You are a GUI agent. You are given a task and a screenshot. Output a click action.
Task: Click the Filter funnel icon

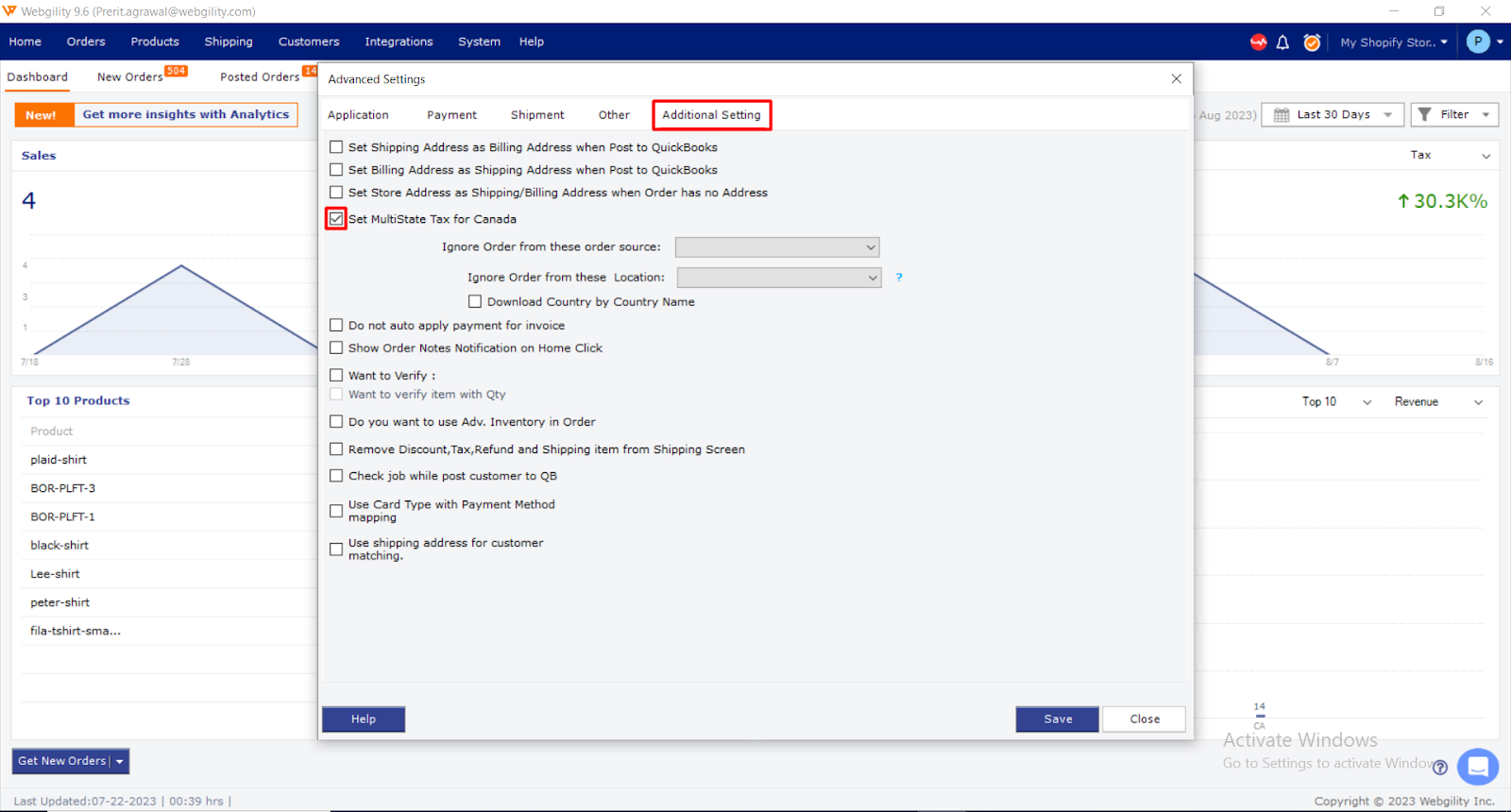click(1425, 114)
